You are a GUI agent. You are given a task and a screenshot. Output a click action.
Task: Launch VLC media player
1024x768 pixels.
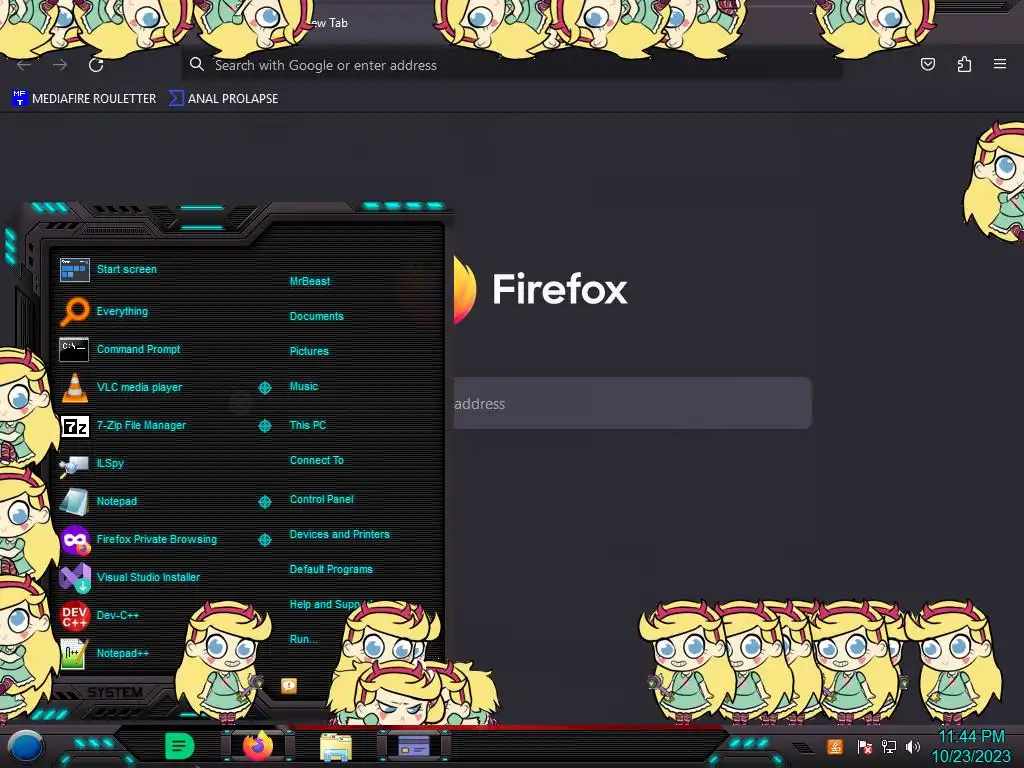[x=121, y=387]
